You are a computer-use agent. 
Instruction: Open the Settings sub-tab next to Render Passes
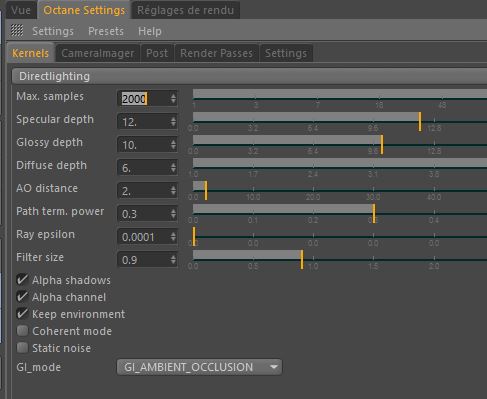pyautogui.click(x=286, y=53)
